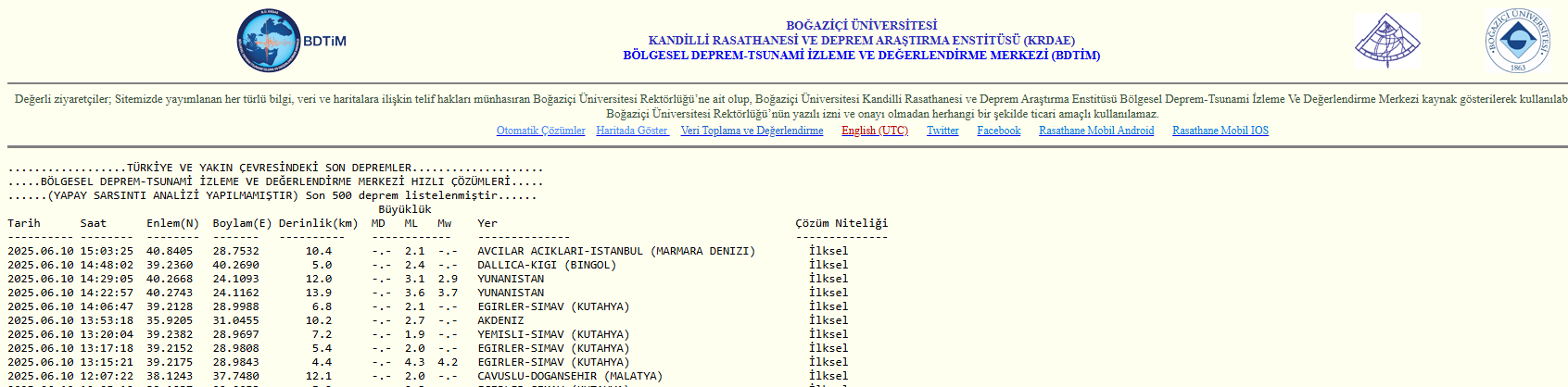Click the timestamp 2025.06.10 15:03:25
Image resolution: width=1568 pixels, height=387 pixels.
click(x=70, y=251)
